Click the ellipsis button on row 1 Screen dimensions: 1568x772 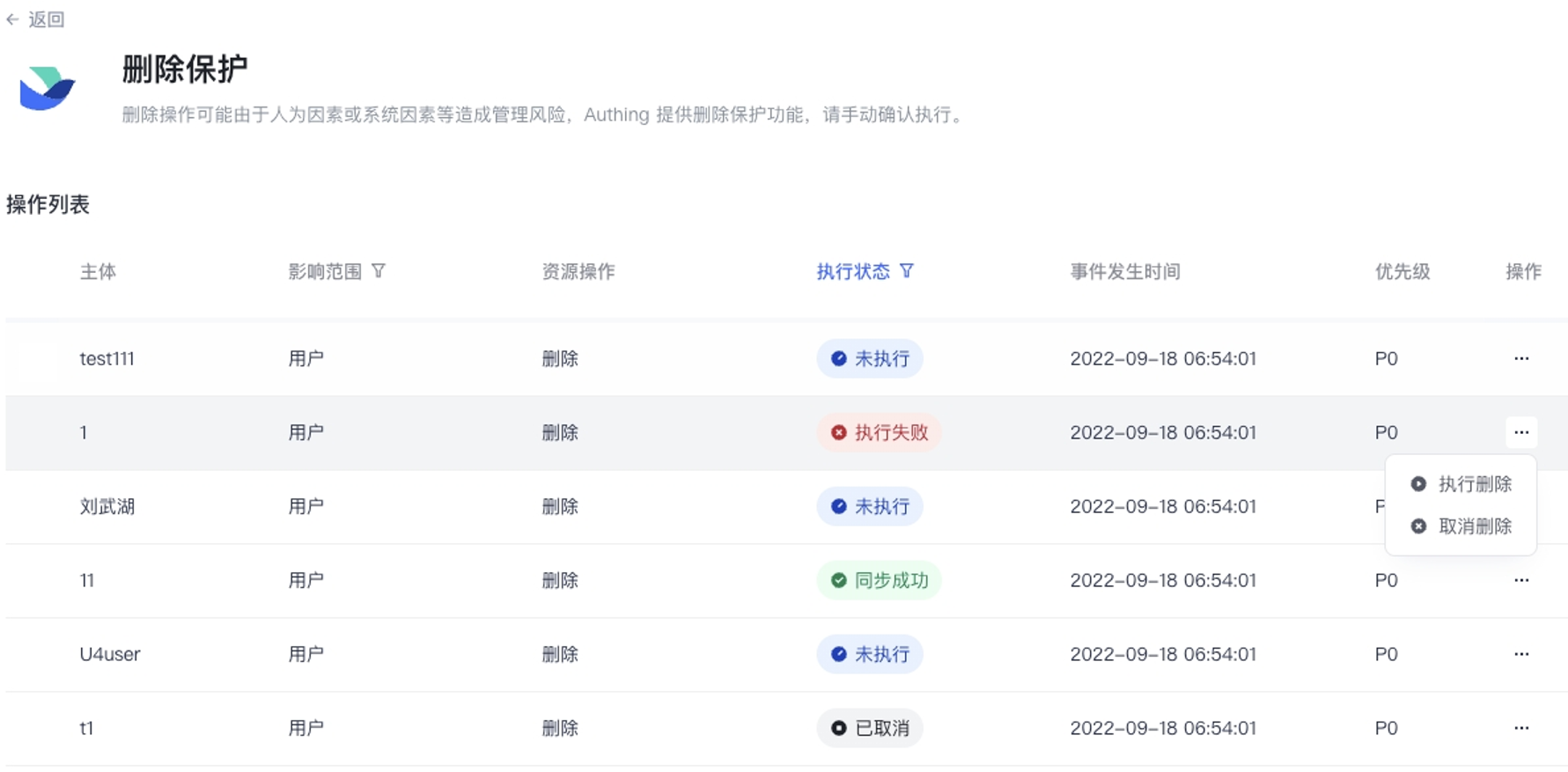tap(1520, 432)
